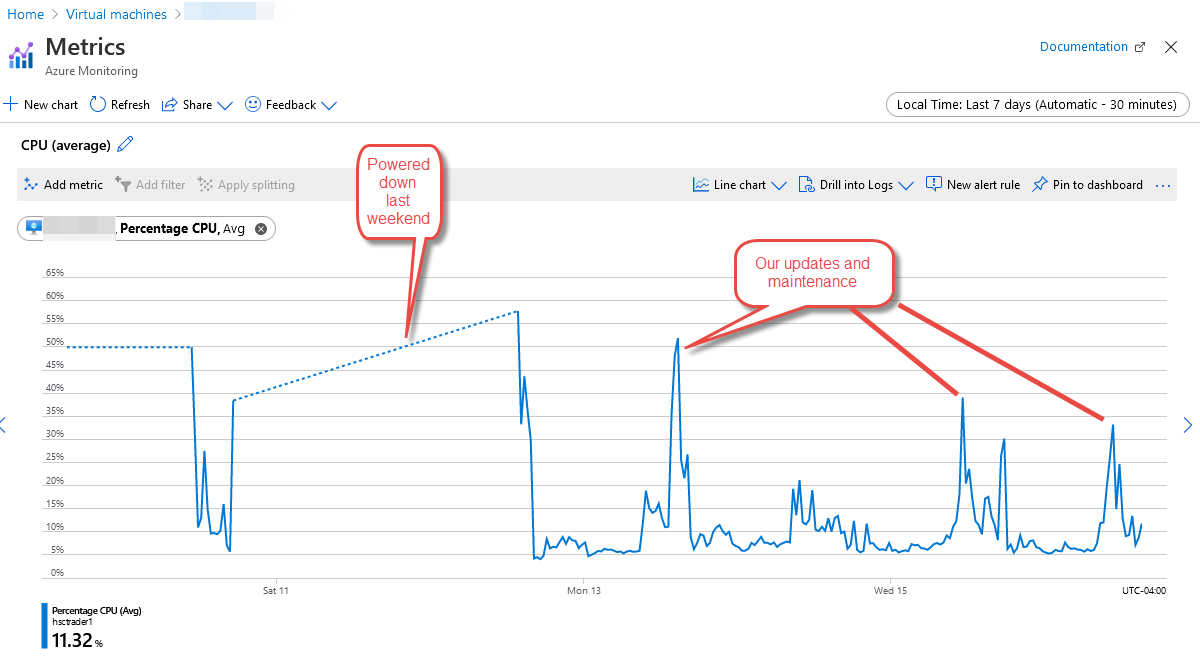Open Drill into Logs dropdown
The image size is (1200, 664).
click(857, 185)
